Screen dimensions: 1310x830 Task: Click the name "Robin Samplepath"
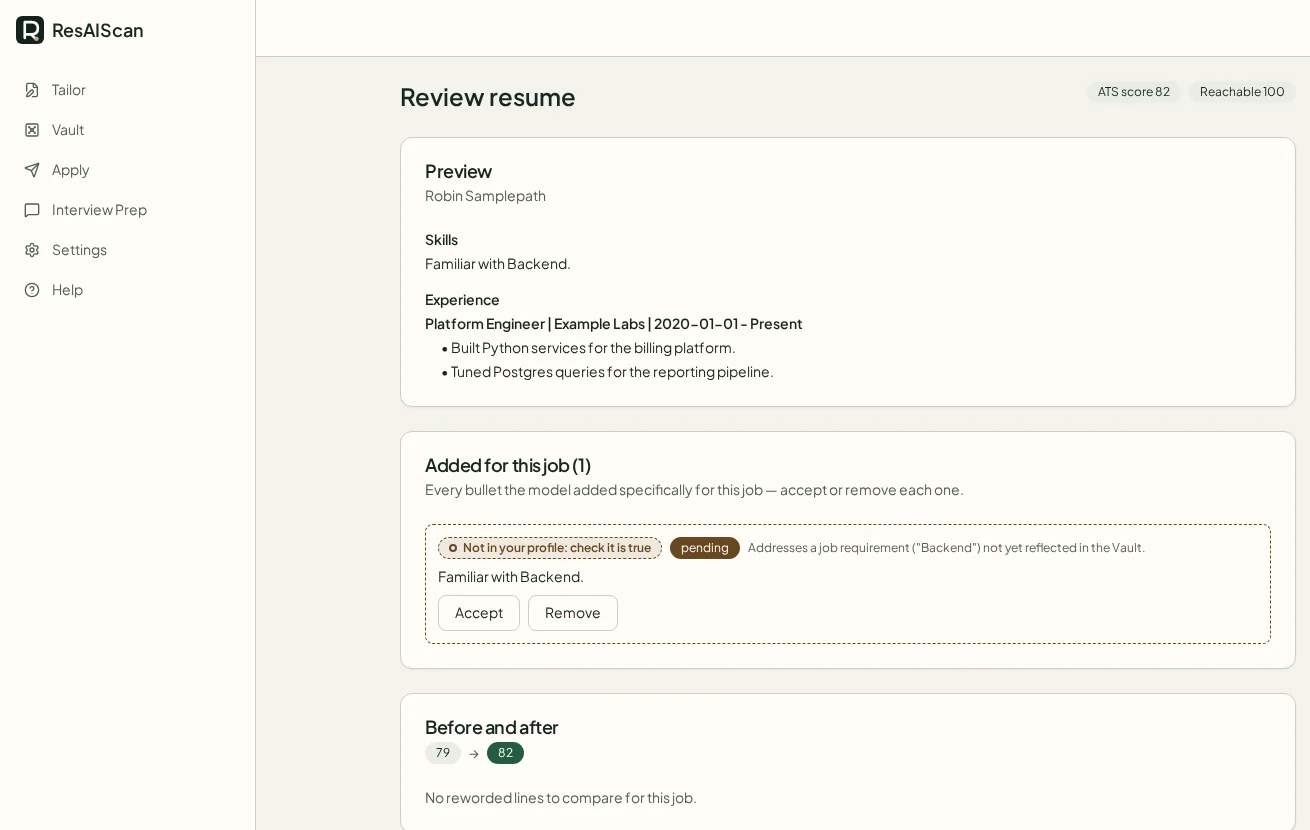pos(485,196)
